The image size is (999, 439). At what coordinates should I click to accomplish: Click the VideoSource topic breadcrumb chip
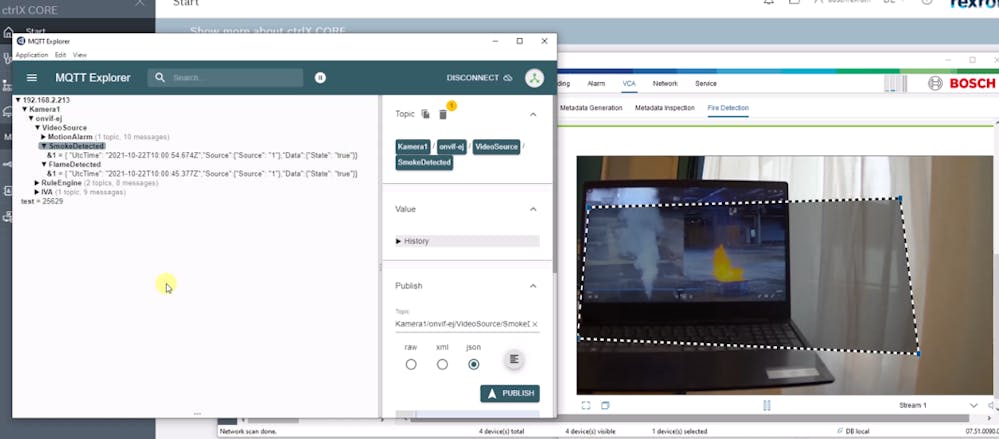point(496,147)
